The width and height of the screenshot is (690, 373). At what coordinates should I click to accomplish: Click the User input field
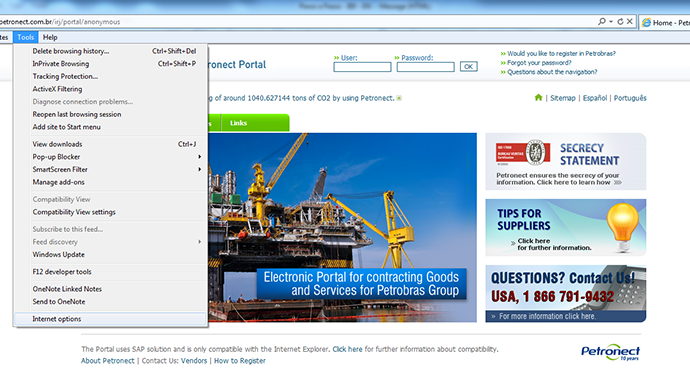[x=362, y=67]
